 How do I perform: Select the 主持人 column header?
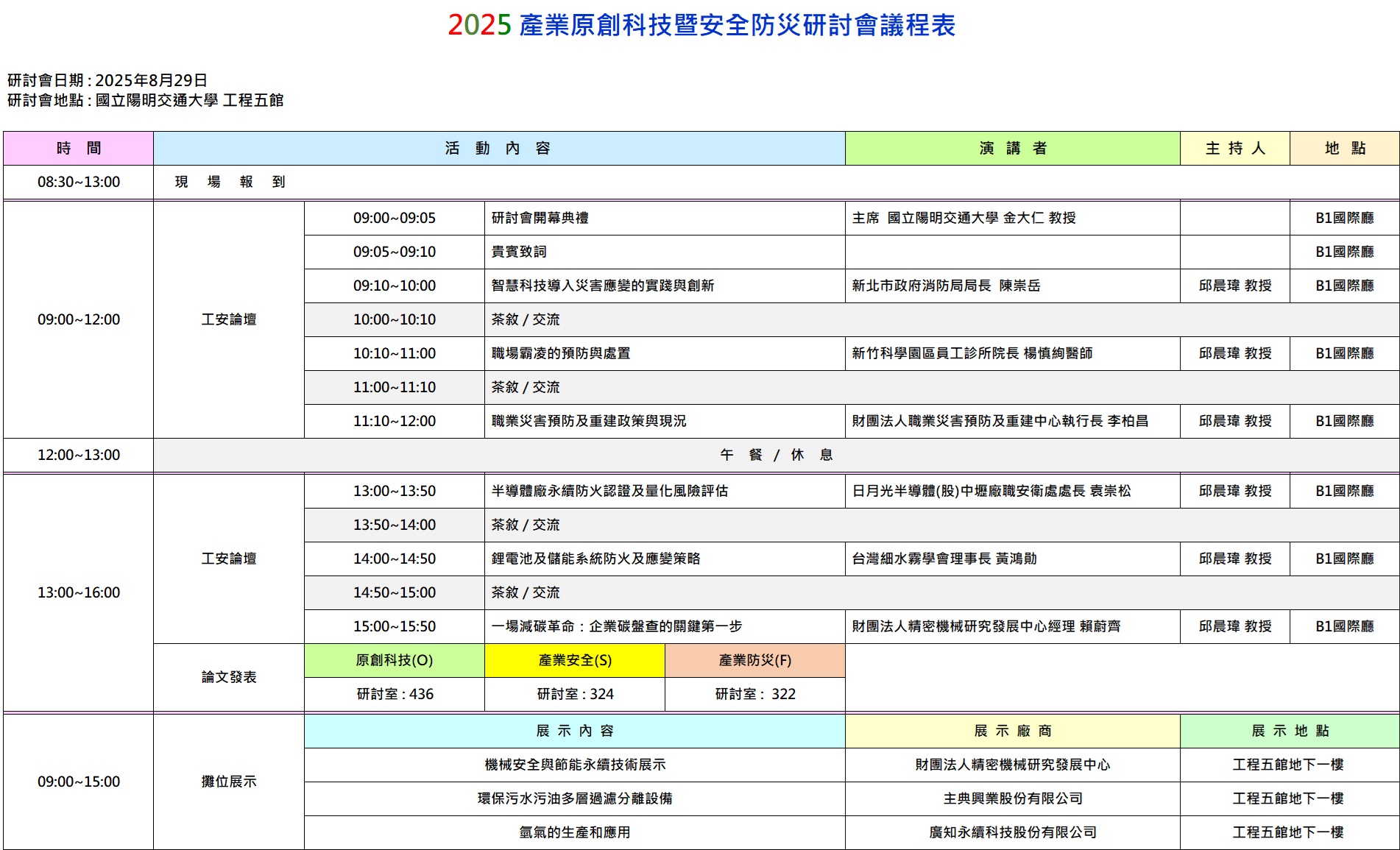tap(1235, 148)
